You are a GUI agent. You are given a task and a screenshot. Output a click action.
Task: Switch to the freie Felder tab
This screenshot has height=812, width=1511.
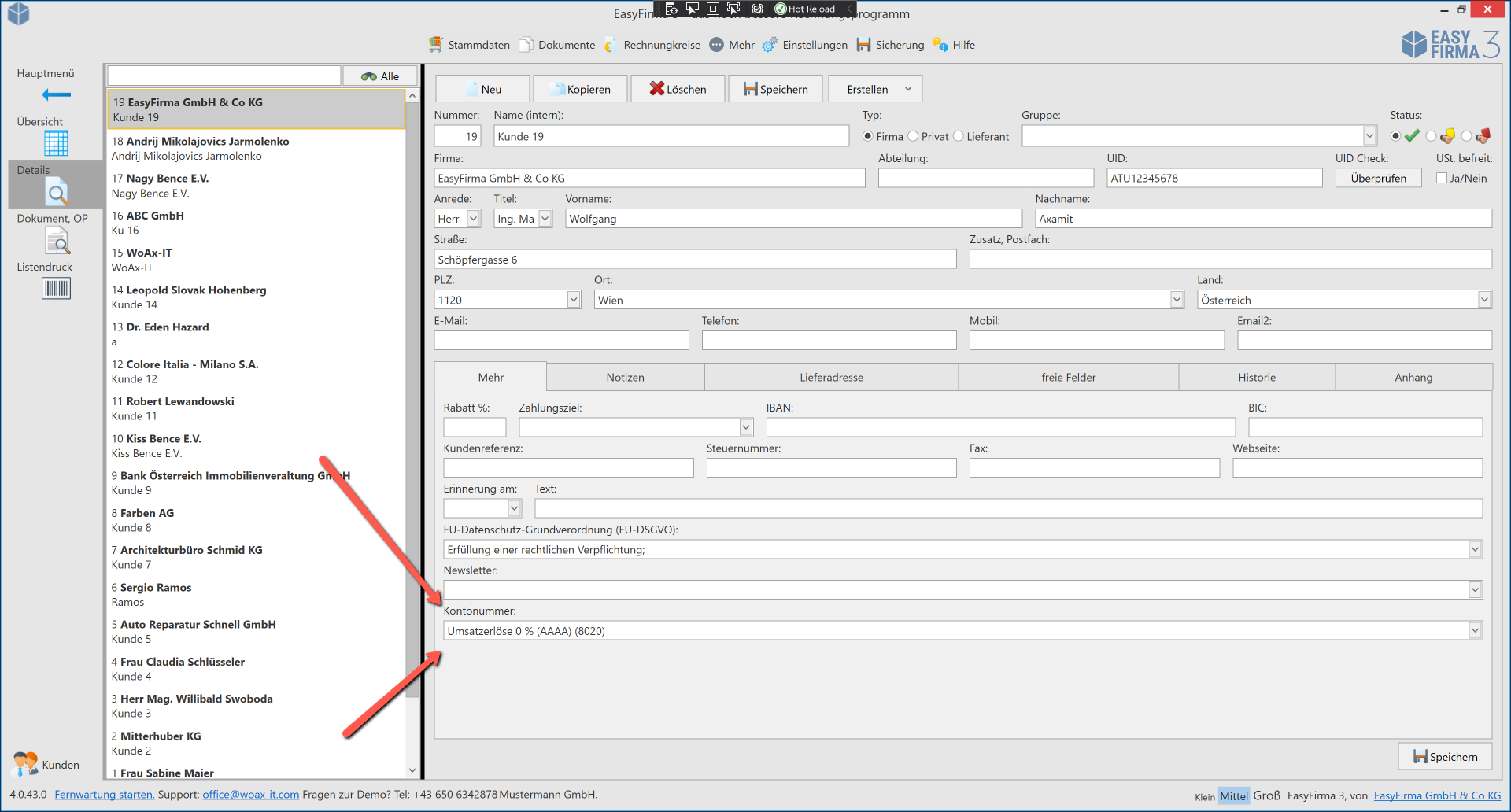pyautogui.click(x=1068, y=378)
